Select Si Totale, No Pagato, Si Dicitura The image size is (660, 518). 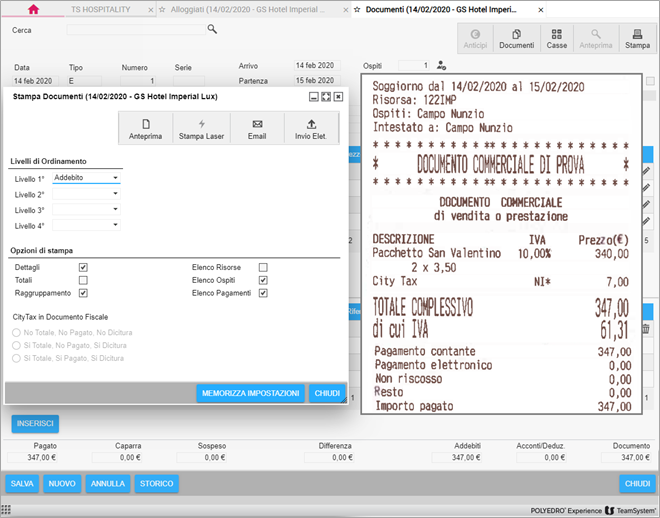tap(16, 345)
